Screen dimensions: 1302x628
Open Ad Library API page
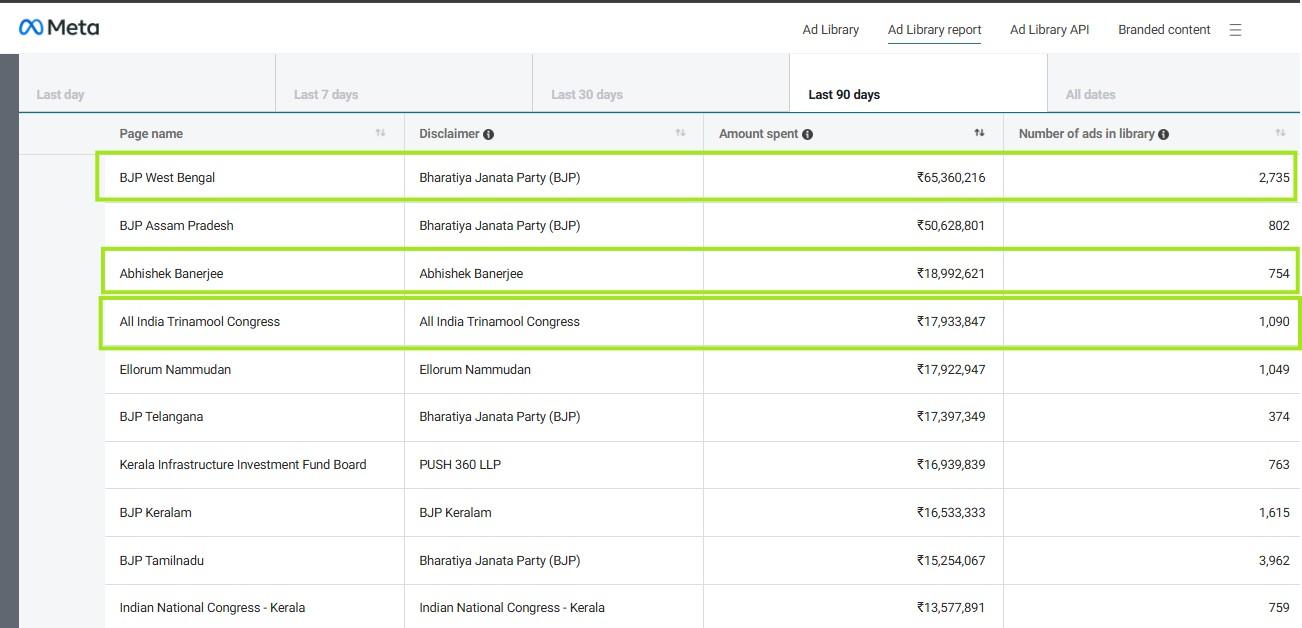point(1049,30)
